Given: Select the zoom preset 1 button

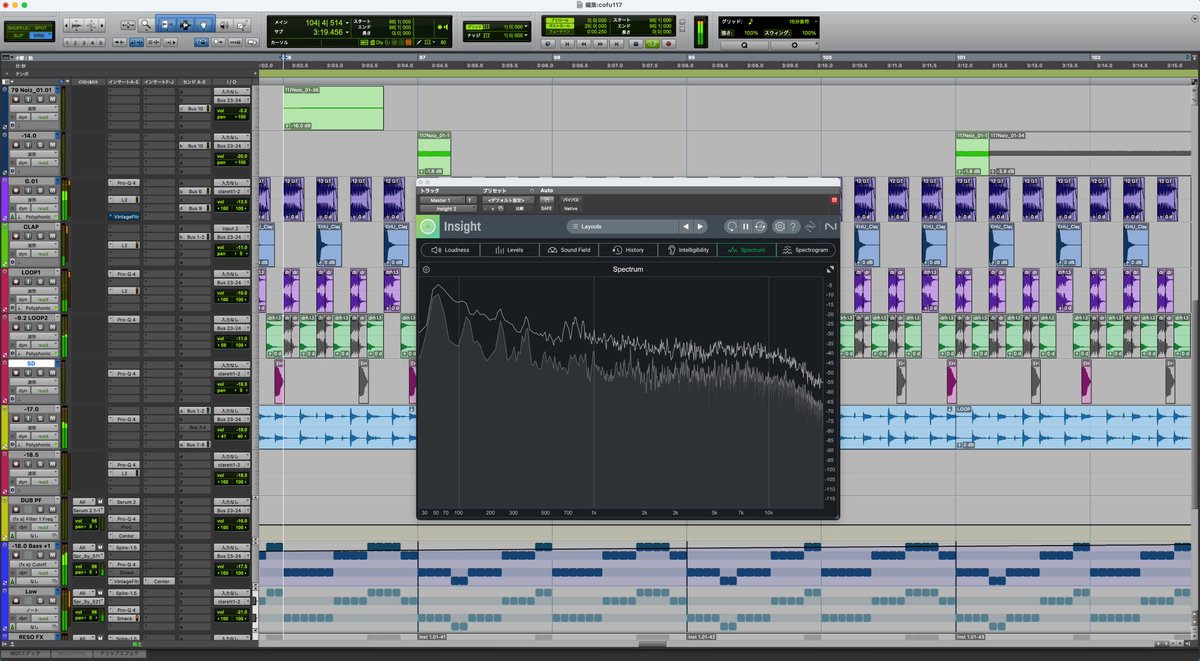Looking at the screenshot, I should 67,43.
